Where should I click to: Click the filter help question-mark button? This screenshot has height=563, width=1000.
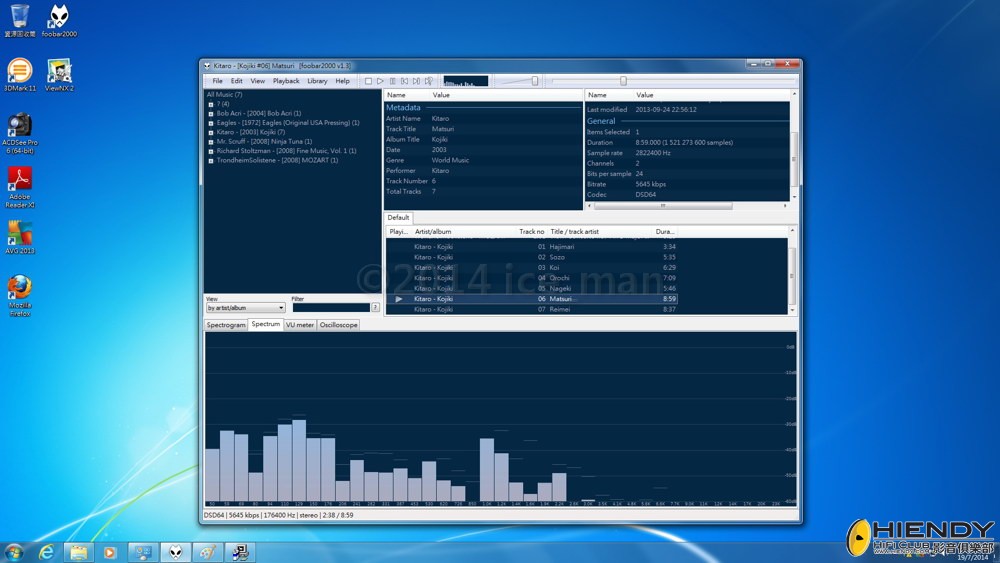pos(375,308)
